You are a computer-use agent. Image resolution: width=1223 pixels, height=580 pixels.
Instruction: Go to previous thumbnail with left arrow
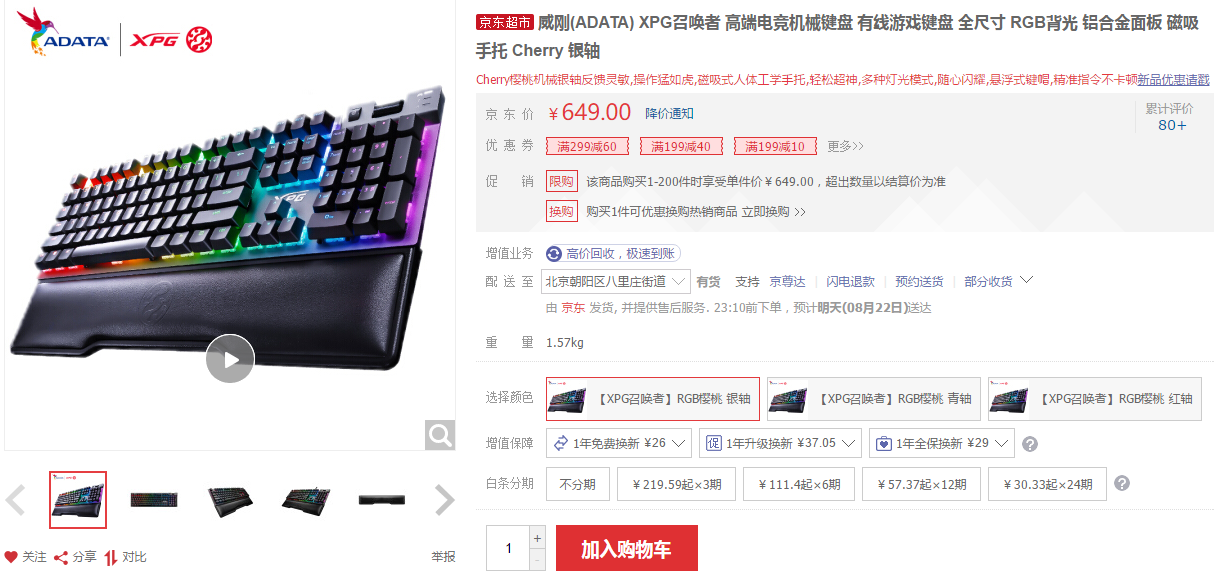(x=16, y=499)
